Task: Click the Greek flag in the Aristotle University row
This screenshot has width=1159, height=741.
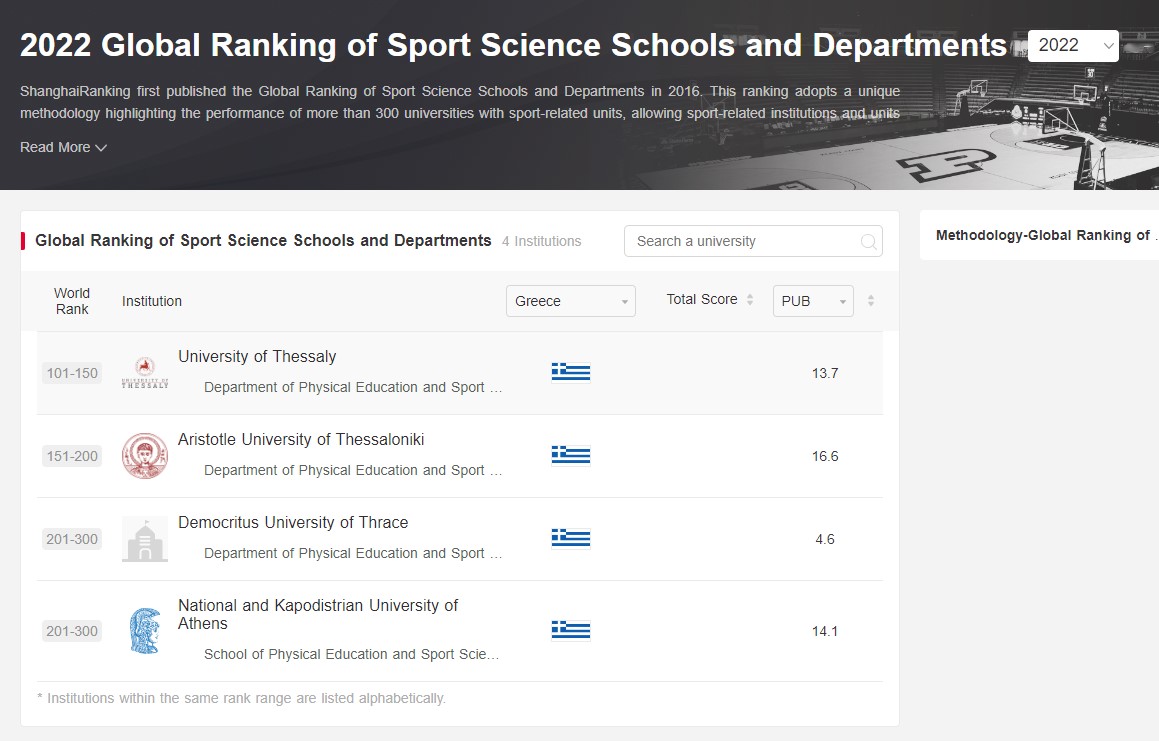Action: pos(571,455)
